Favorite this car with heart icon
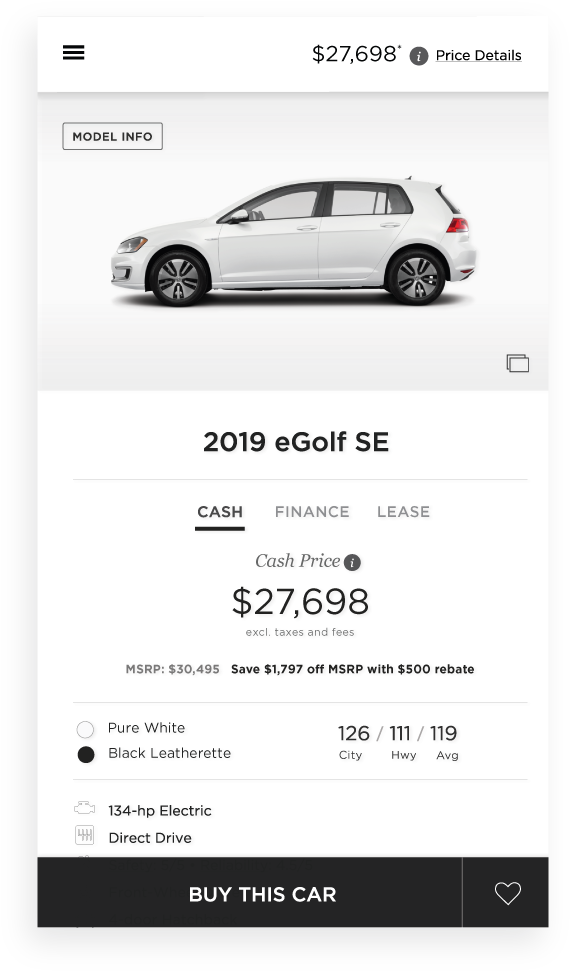 507,893
